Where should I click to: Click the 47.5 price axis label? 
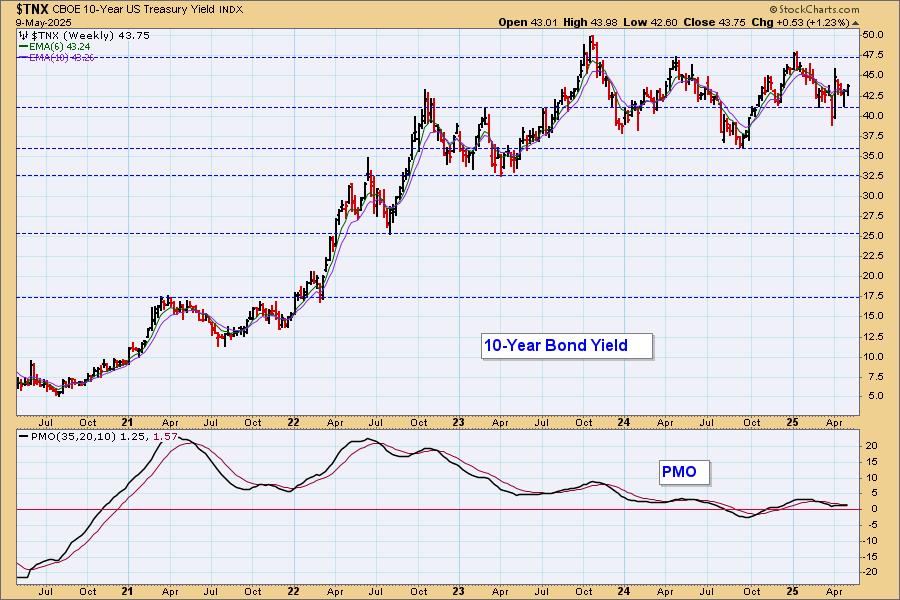click(x=872, y=55)
